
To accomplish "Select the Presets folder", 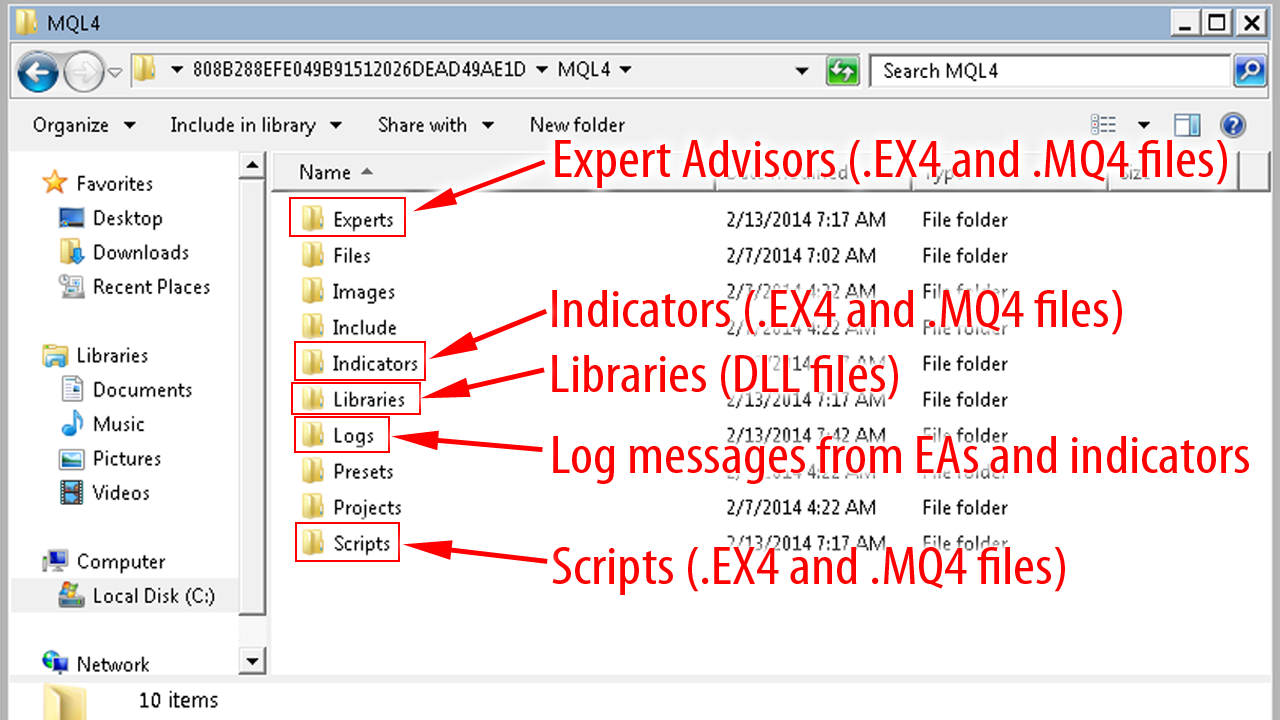I will [348, 472].
